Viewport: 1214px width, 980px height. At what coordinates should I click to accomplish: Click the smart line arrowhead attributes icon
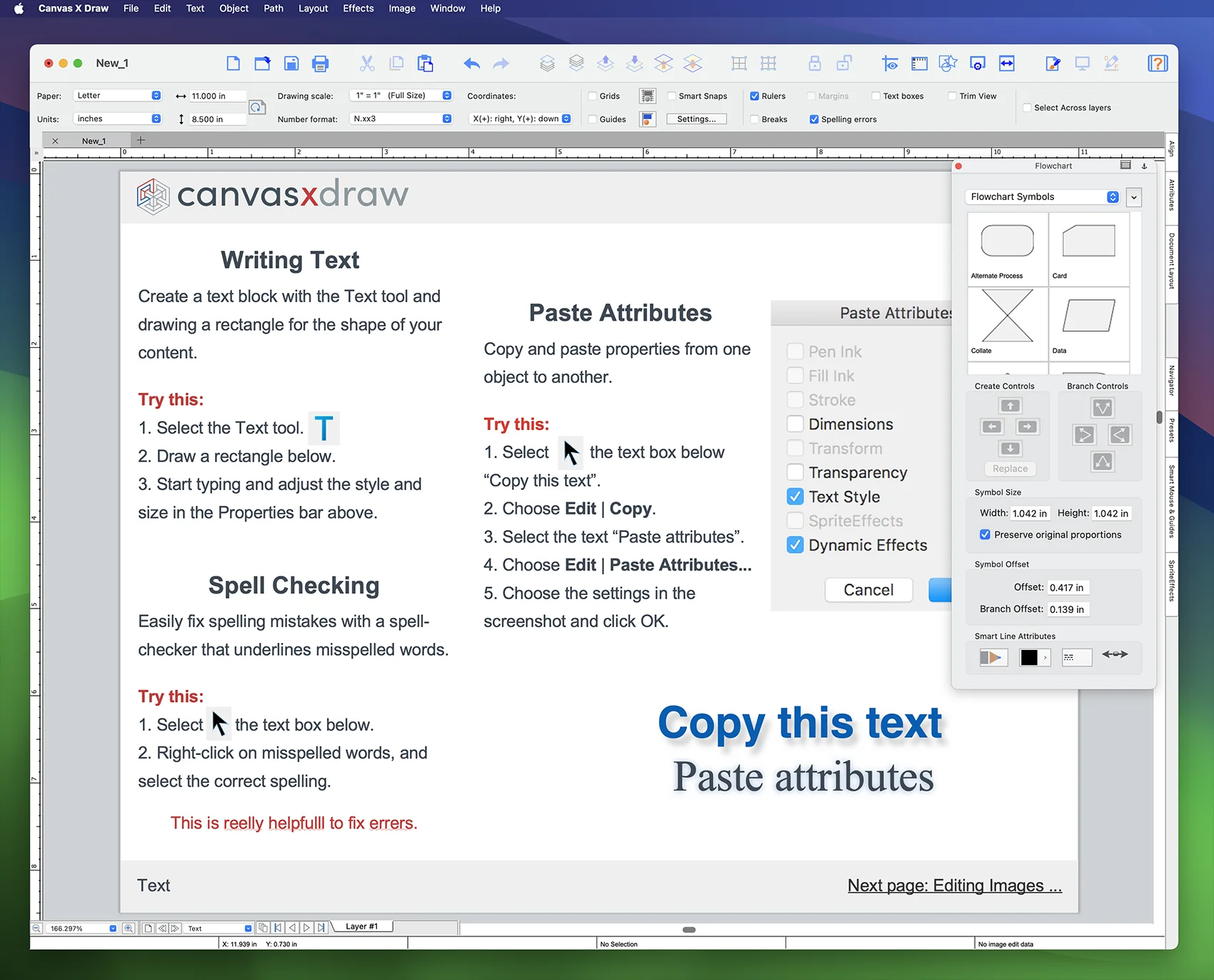(1115, 654)
